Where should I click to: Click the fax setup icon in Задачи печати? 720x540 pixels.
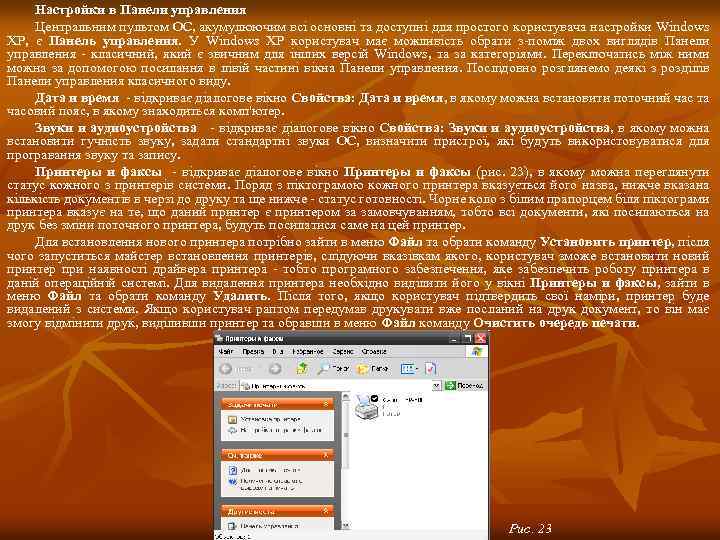coord(232,430)
